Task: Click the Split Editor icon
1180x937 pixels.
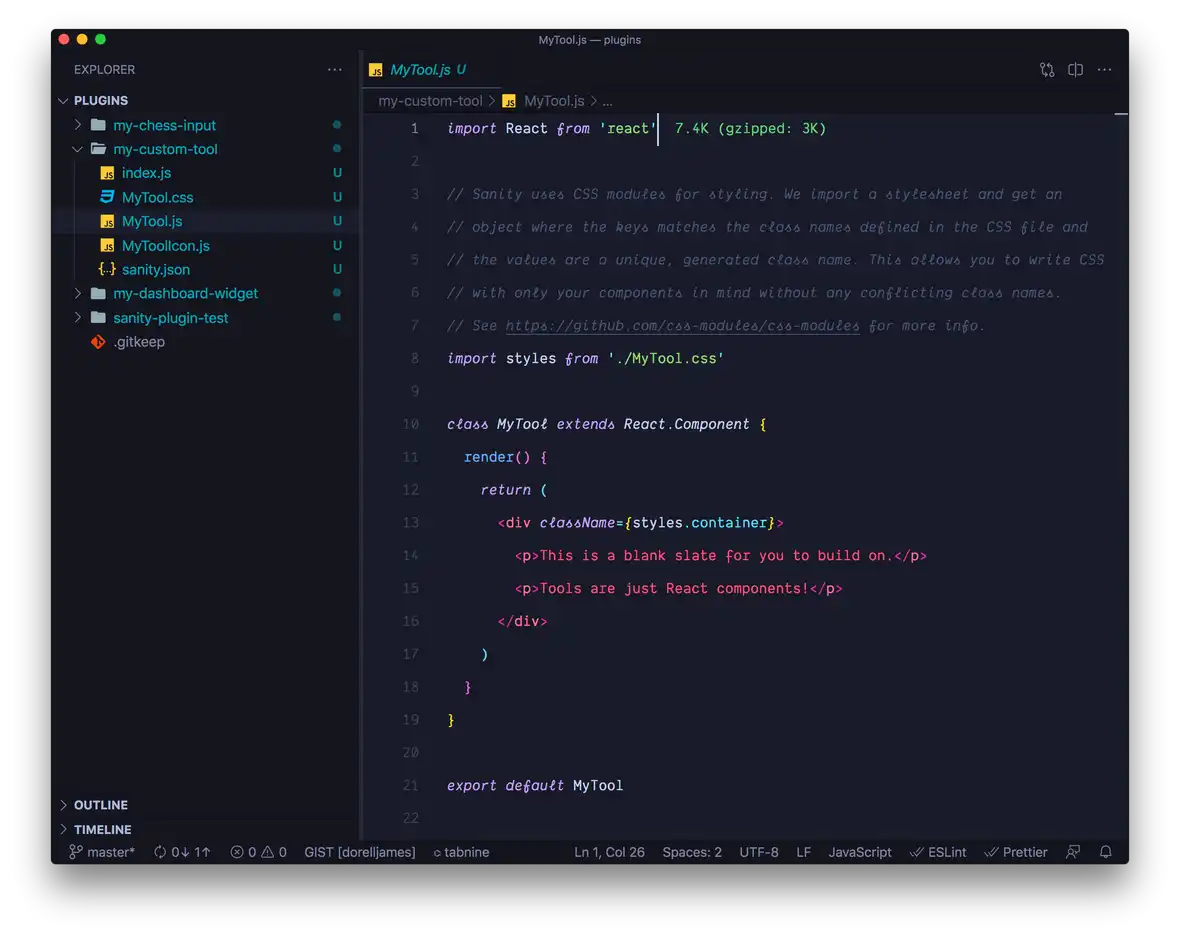Action: coord(1075,69)
